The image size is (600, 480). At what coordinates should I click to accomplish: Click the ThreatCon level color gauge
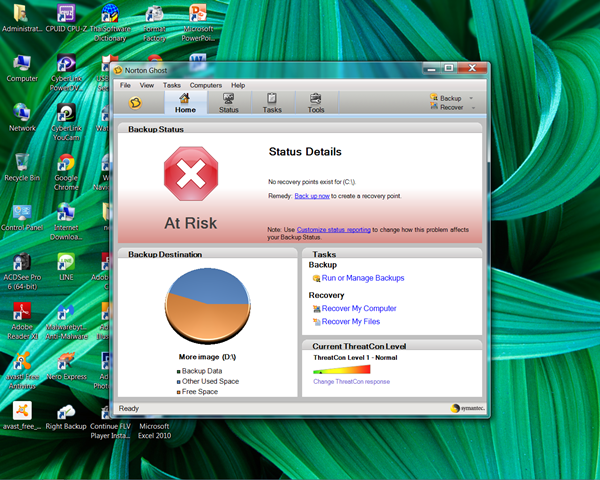click(x=341, y=370)
